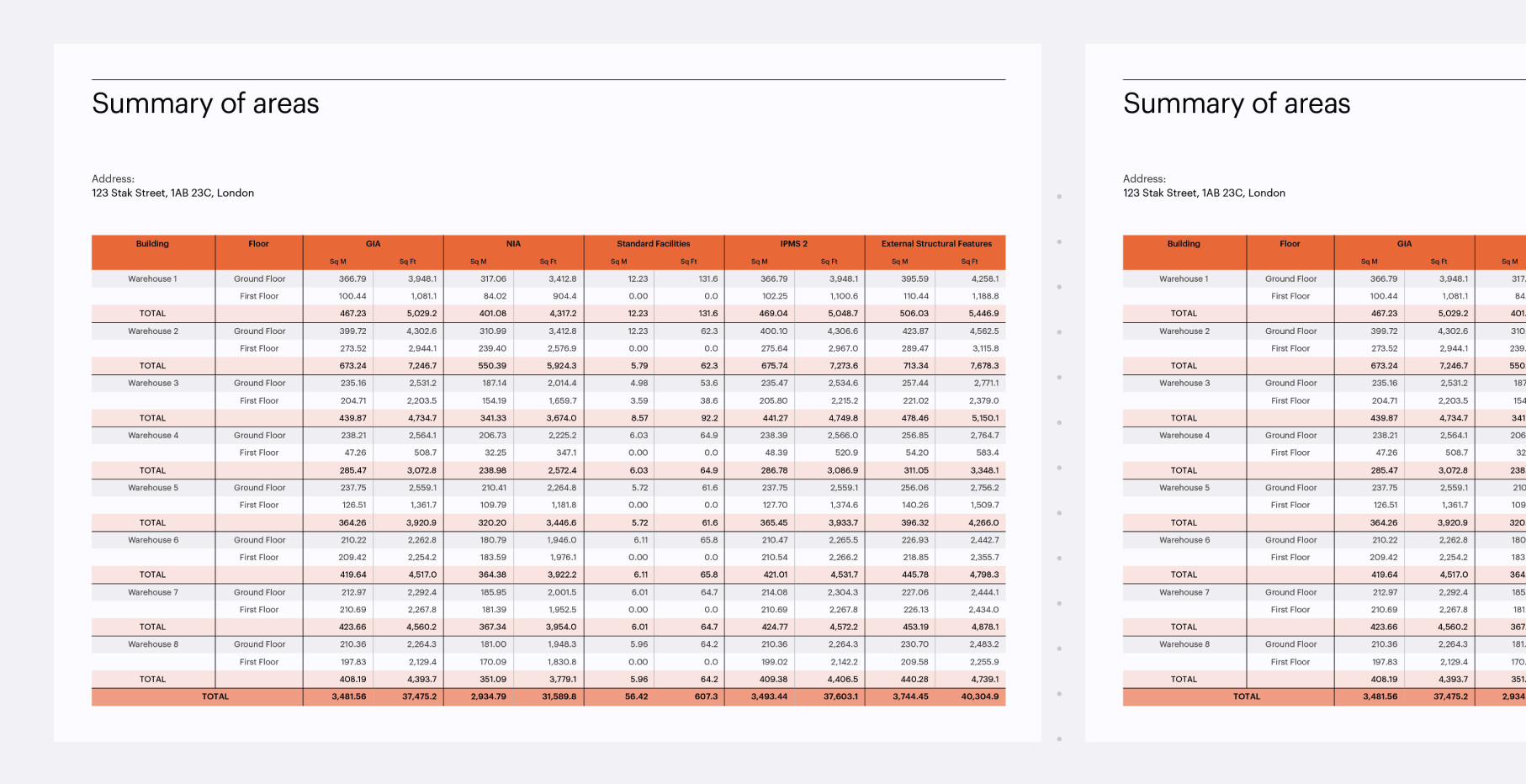Click the Floor header on the second page
The height and width of the screenshot is (784, 1526).
tap(1290, 244)
